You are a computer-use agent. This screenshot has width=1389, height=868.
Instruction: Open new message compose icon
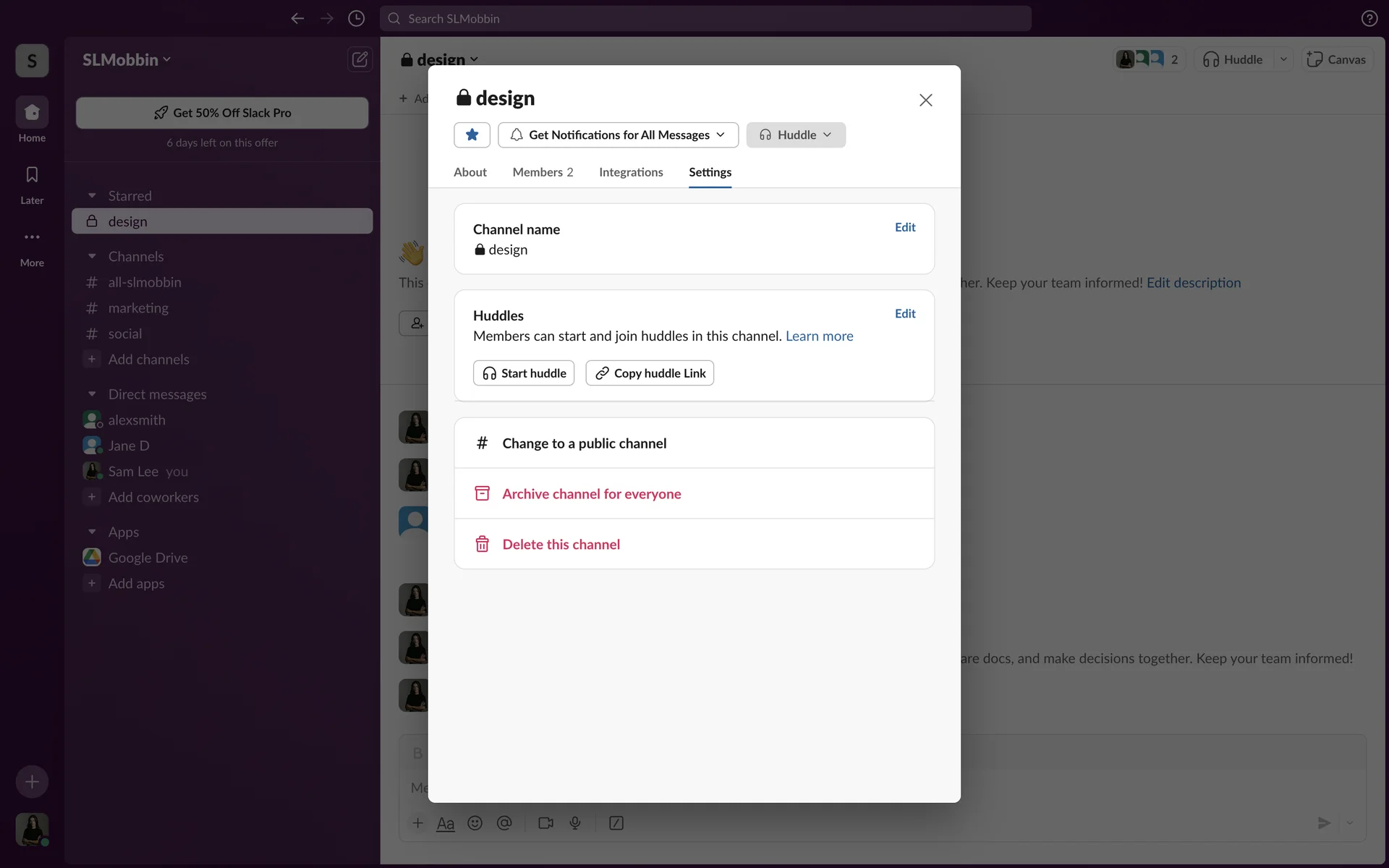click(360, 59)
